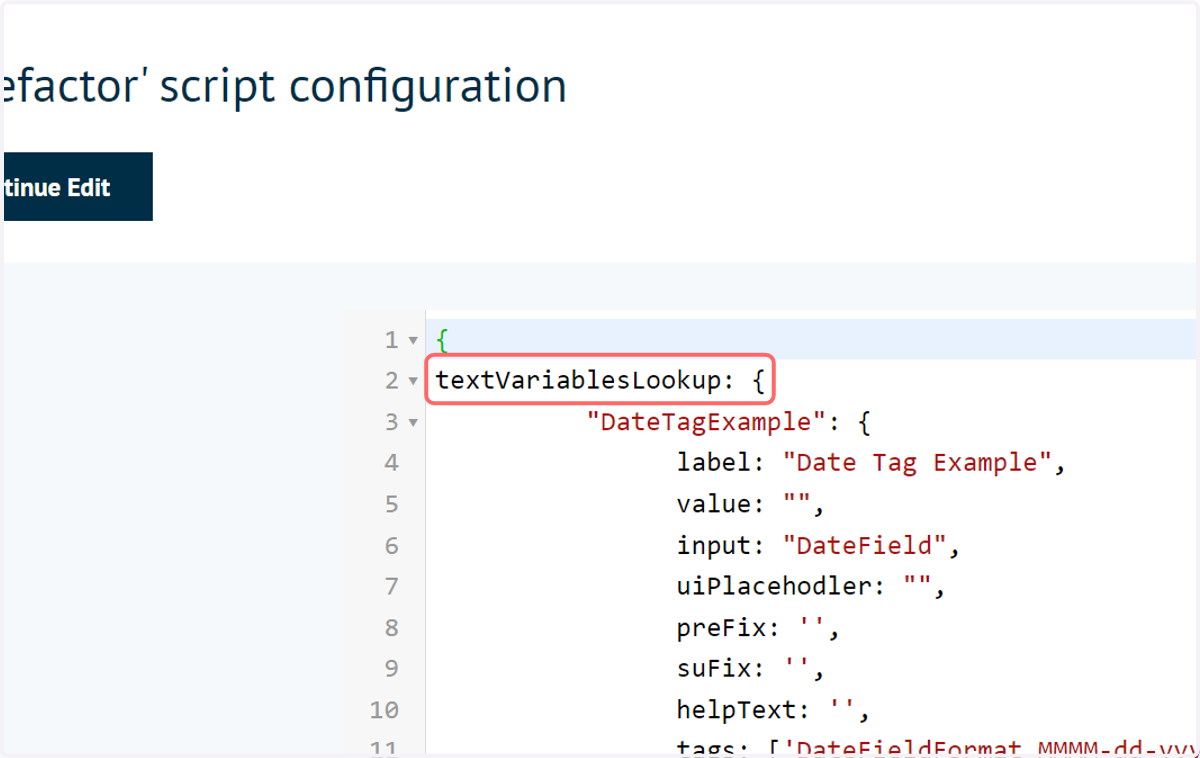The image size is (1200, 758).
Task: Click the script configuration page heading
Action: [283, 86]
